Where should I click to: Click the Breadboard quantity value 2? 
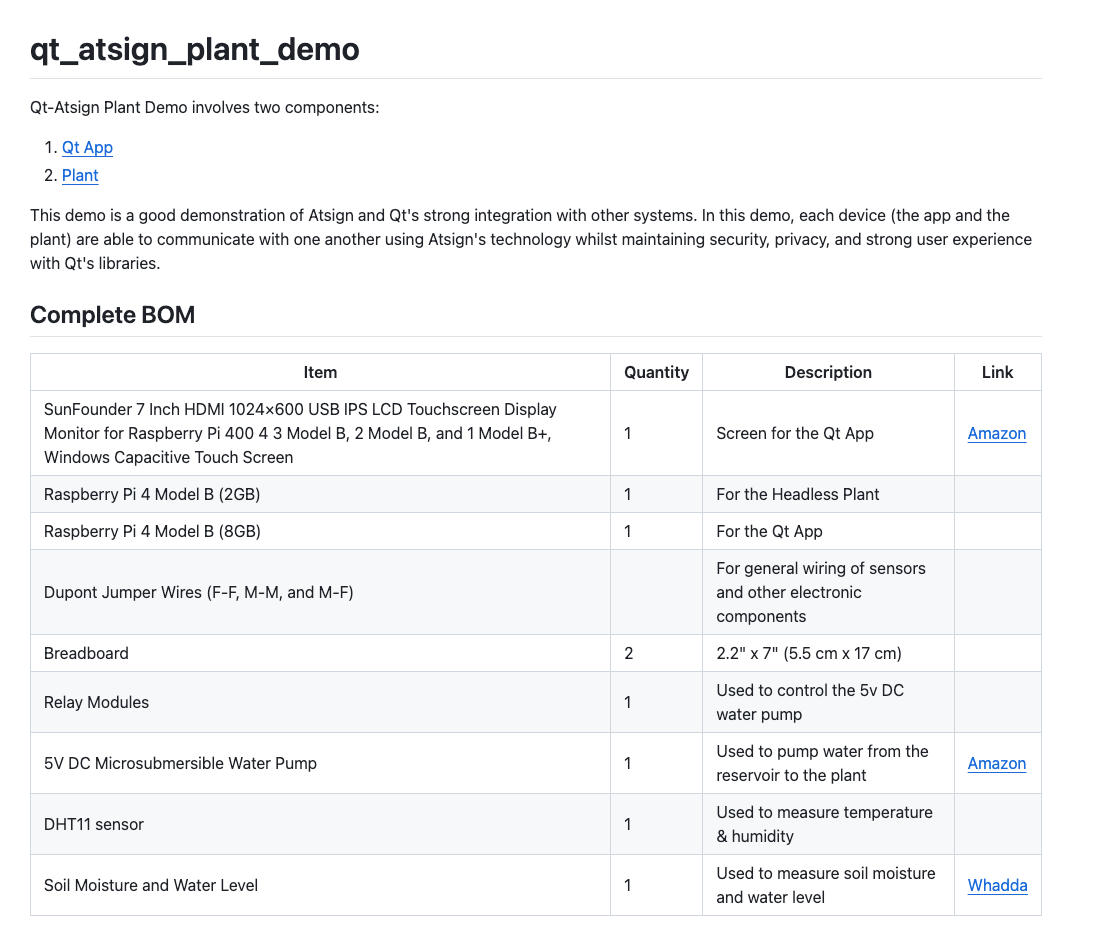(x=629, y=654)
